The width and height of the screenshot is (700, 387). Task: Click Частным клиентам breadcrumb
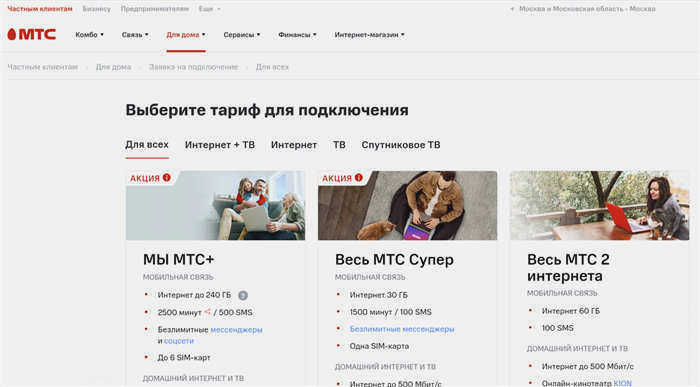pyautogui.click(x=42, y=67)
